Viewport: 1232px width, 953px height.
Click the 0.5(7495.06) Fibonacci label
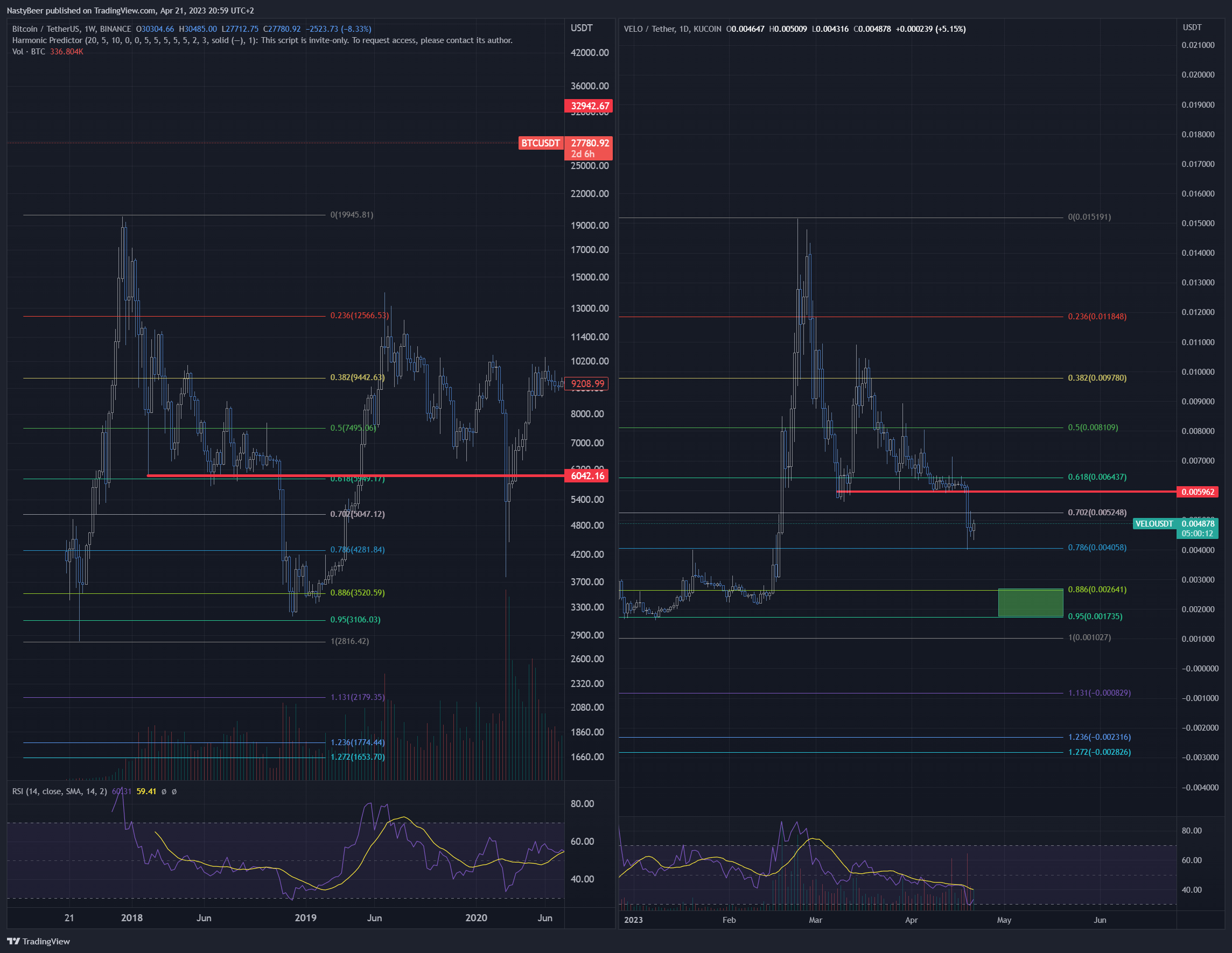[353, 428]
